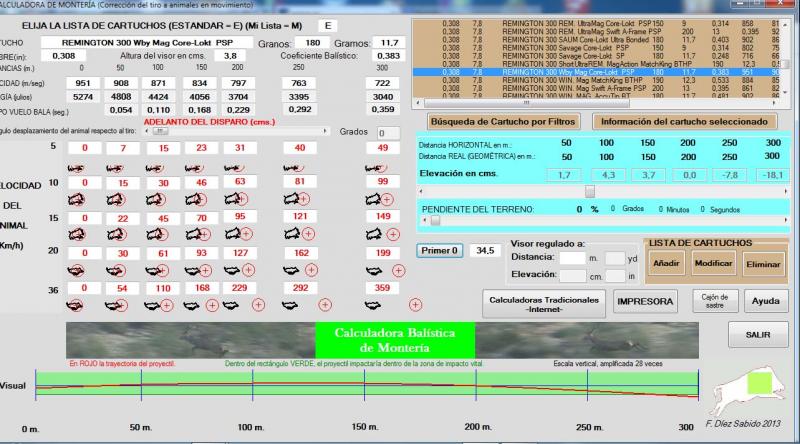Click the animal silhouette below value 199

370,270
